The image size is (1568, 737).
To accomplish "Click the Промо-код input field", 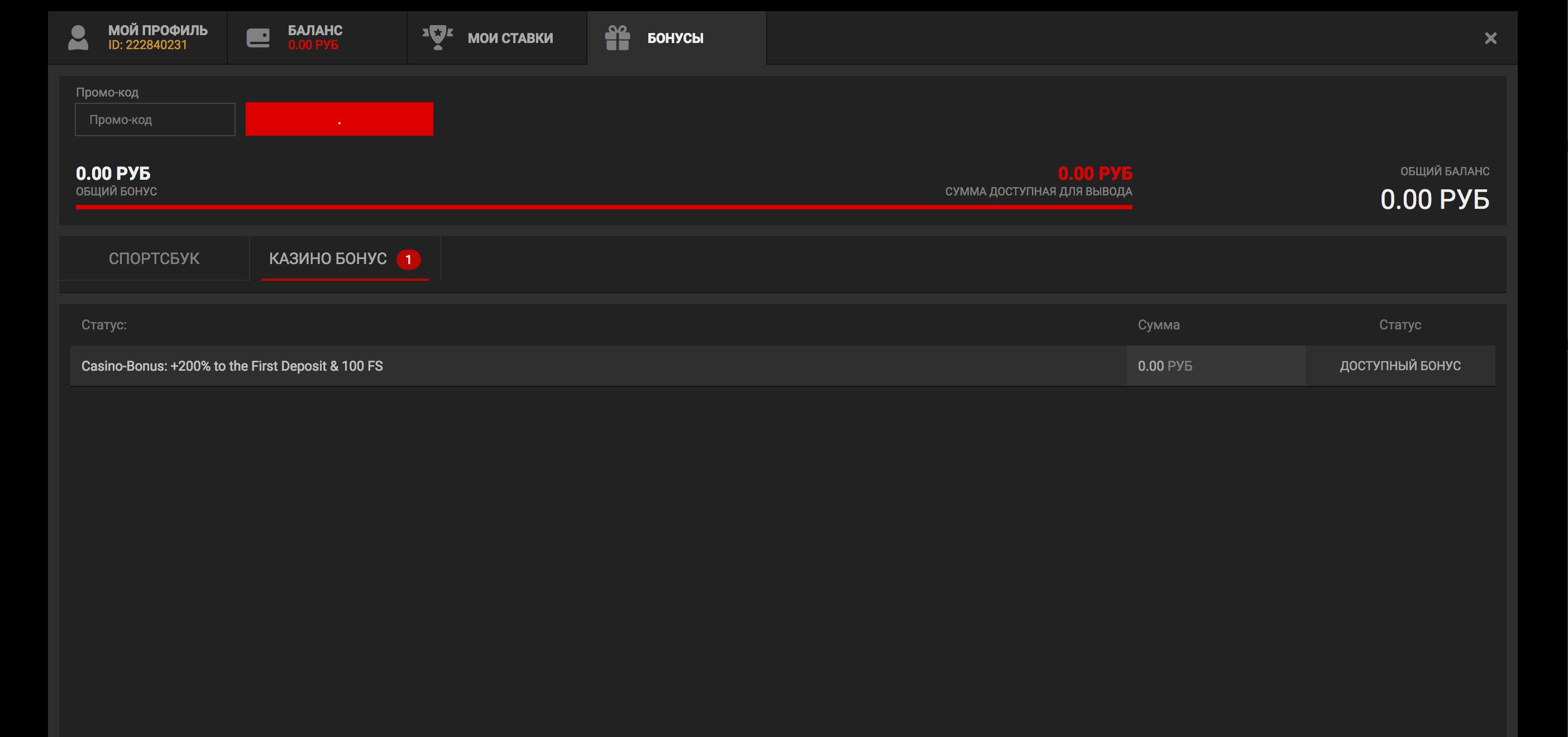I will (x=155, y=119).
